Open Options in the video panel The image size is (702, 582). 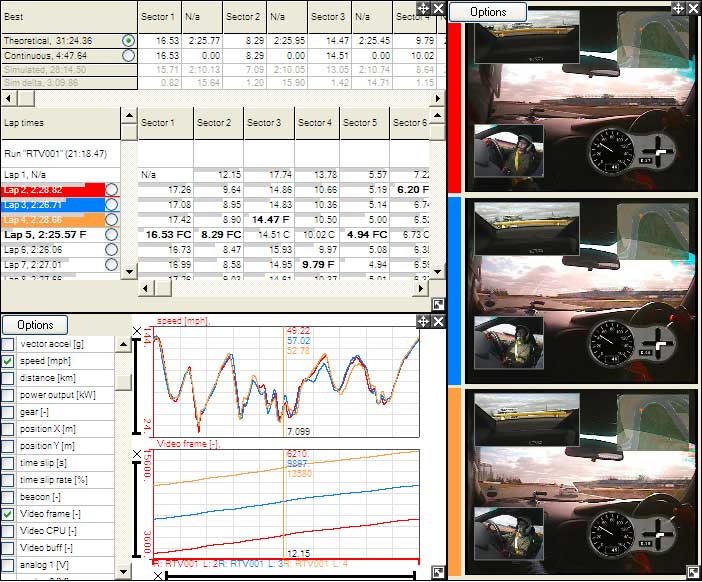[x=488, y=11]
